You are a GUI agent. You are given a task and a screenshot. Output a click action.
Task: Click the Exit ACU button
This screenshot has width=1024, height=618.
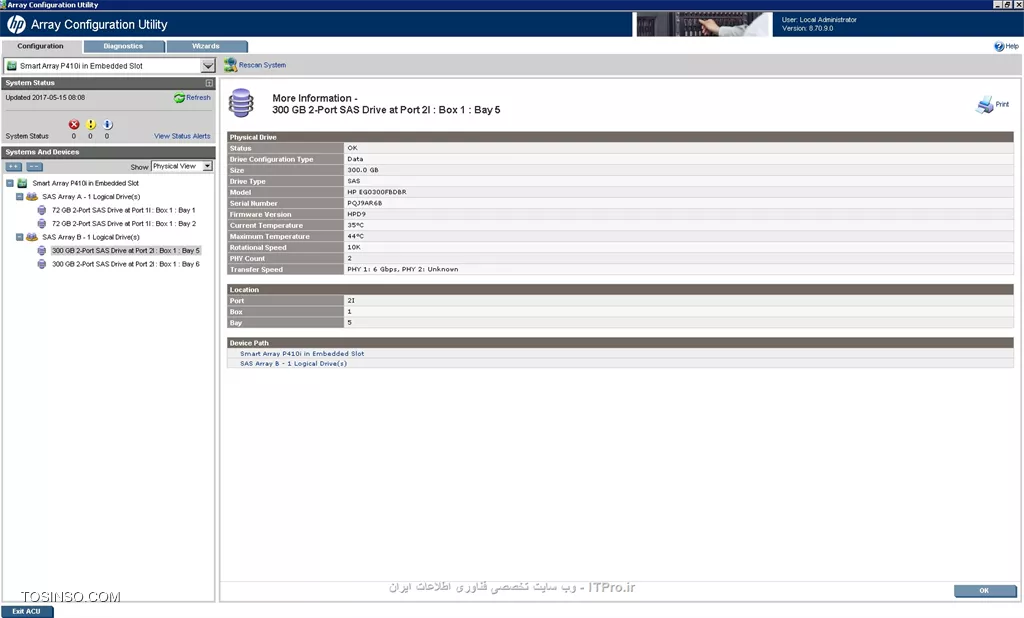coord(26,612)
